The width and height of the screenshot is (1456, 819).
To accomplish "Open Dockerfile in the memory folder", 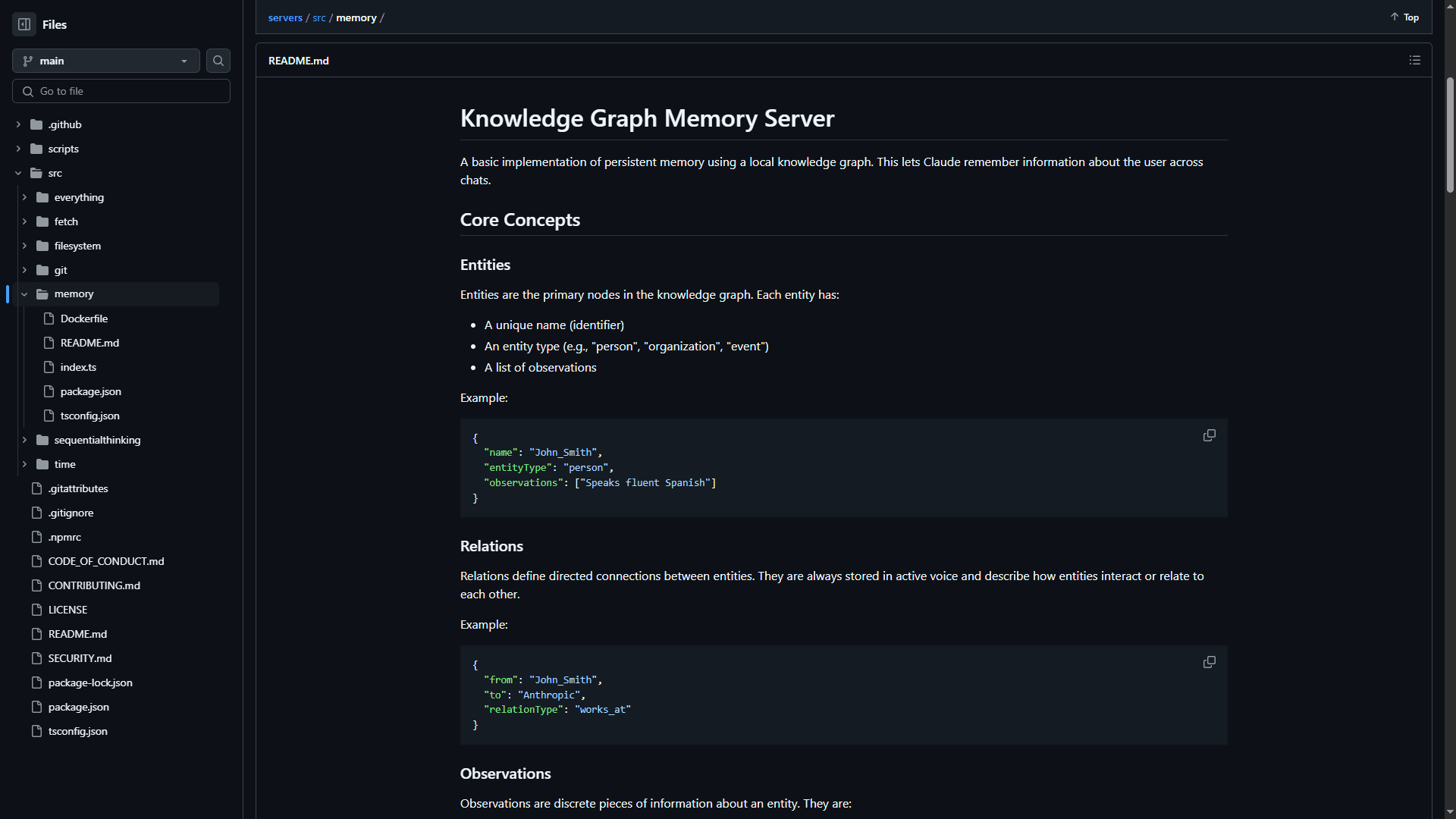I will 83,318.
